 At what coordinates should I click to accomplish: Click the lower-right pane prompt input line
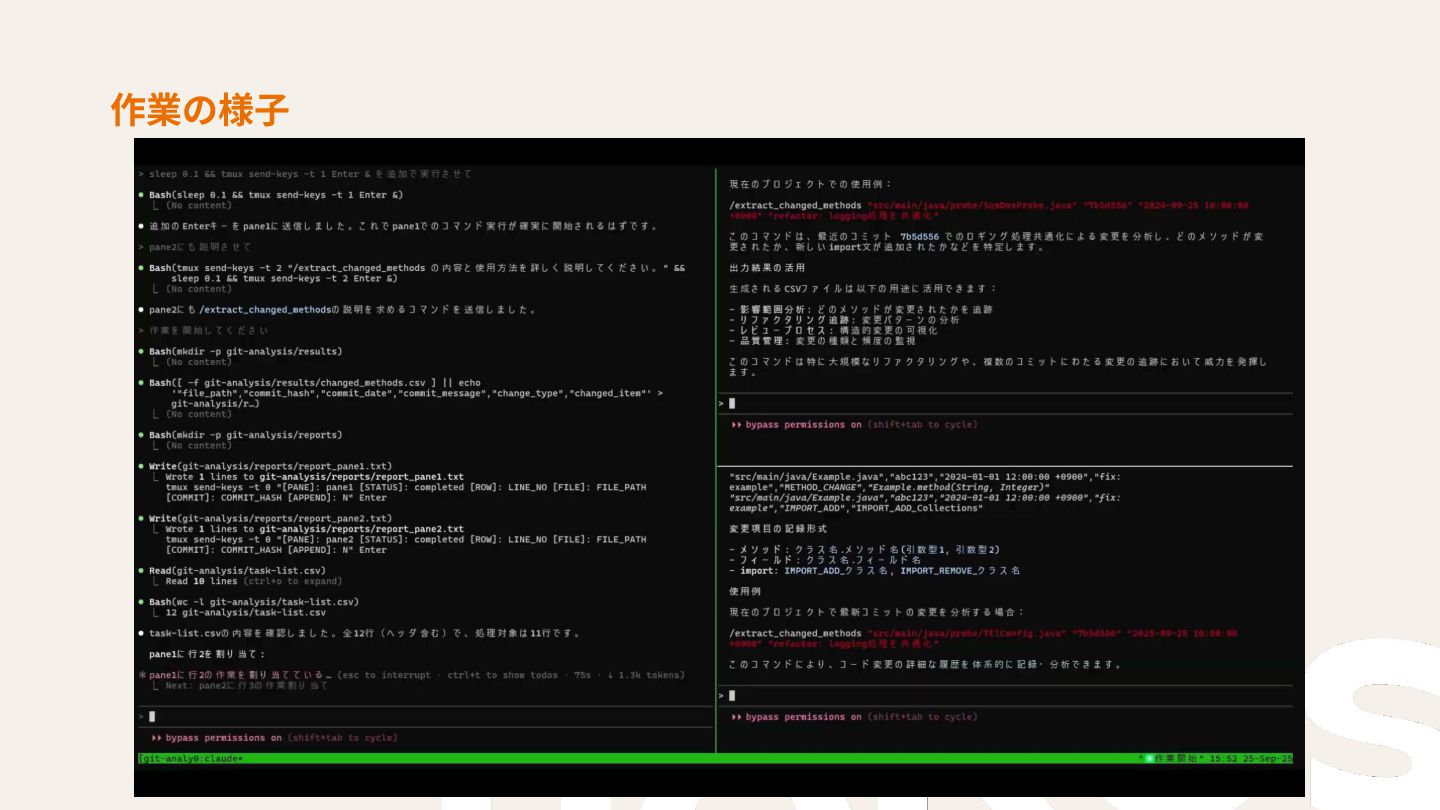coord(1005,695)
